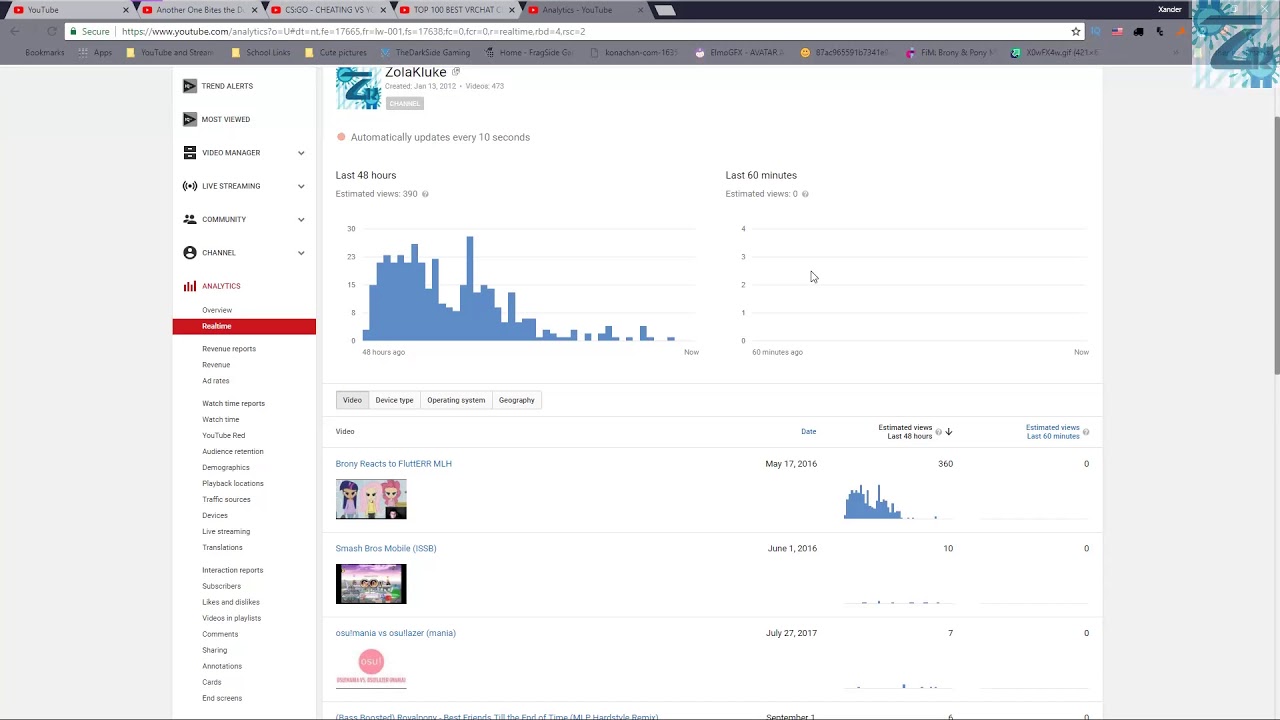1280x720 pixels.
Task: Click the page vertical scrollbar
Action: (1275, 245)
